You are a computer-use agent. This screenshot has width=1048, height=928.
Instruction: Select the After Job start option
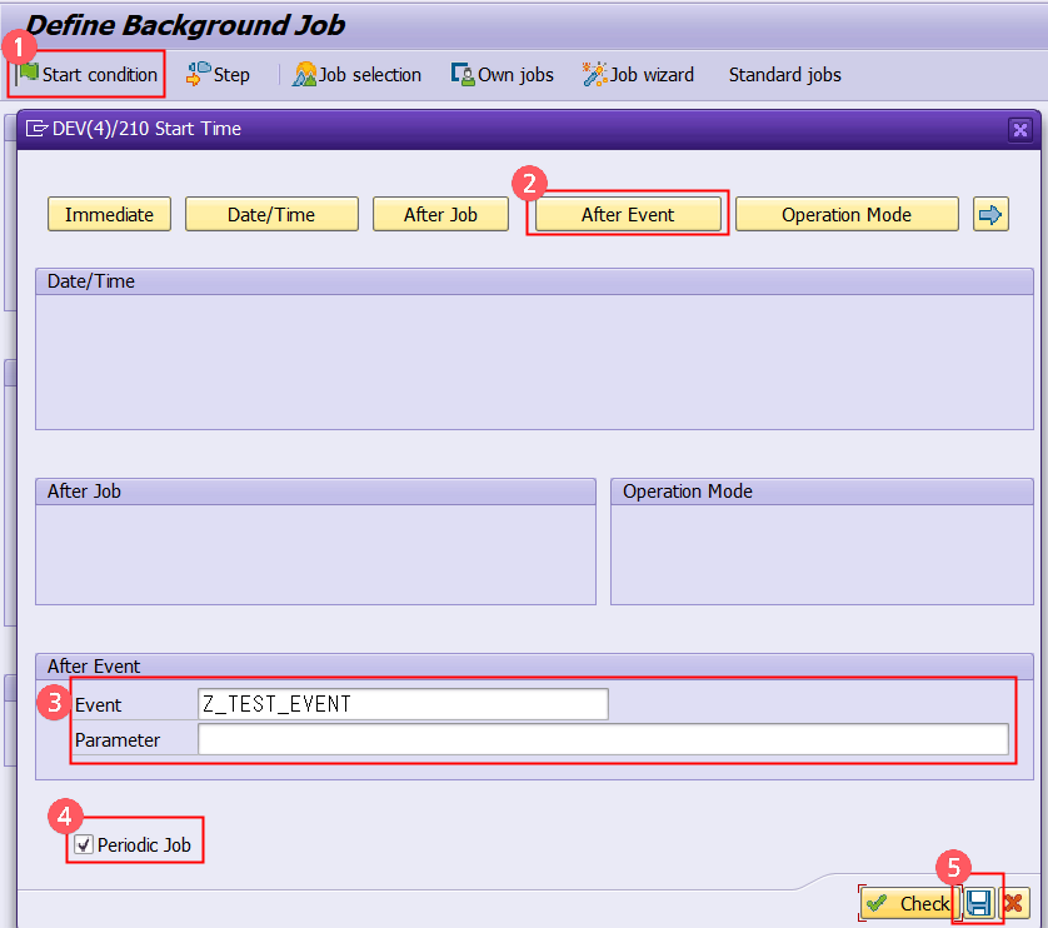tap(440, 215)
